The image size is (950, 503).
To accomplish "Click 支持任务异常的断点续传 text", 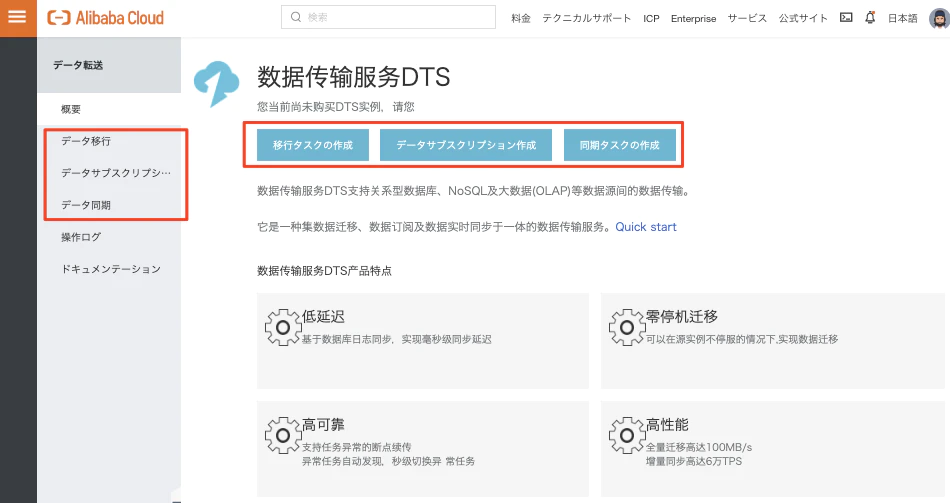I will pos(356,447).
